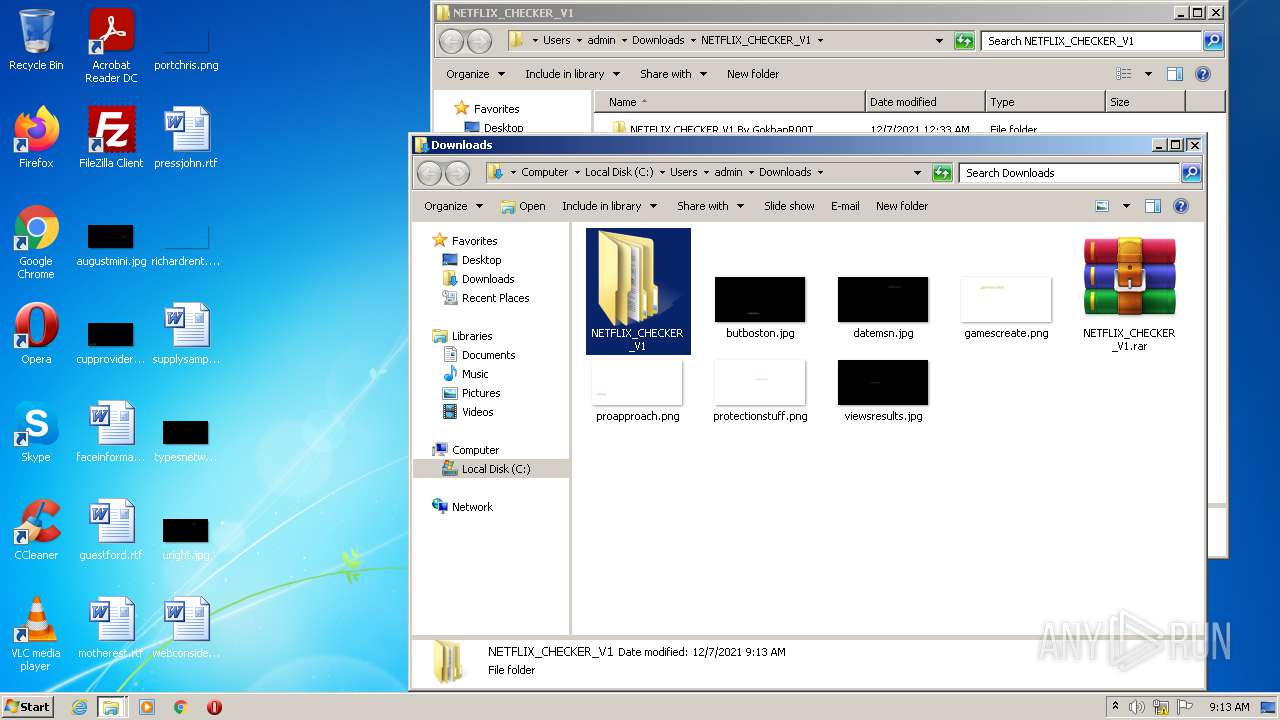Expand Include in library dropdown in Downloads
This screenshot has height=720, width=1280.
pyautogui.click(x=610, y=206)
